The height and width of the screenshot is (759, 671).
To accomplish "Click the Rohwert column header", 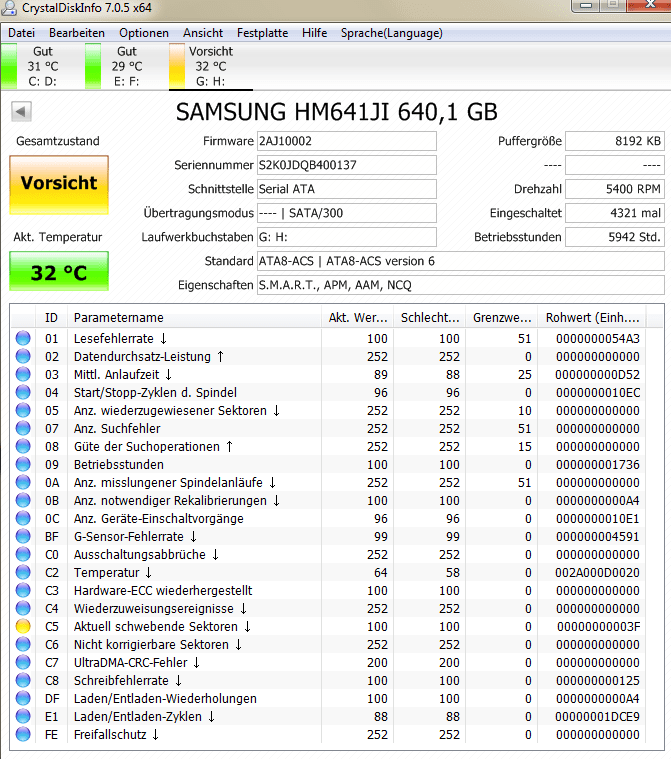I will coord(593,318).
